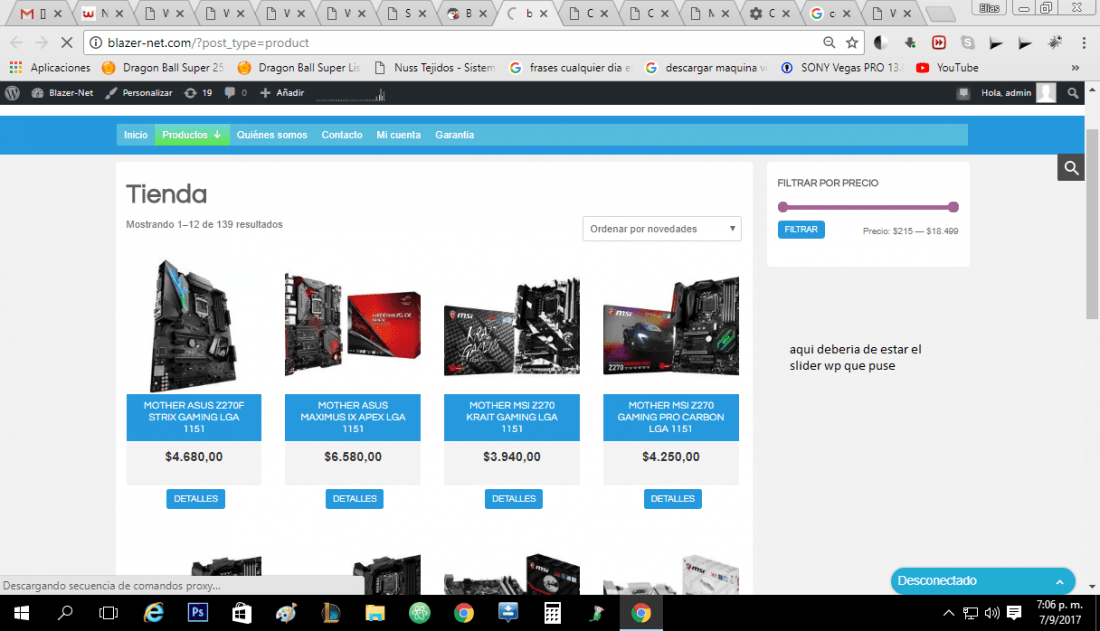The image size is (1100, 631).
Task: Stop loading the page
Action: pyautogui.click(x=67, y=43)
